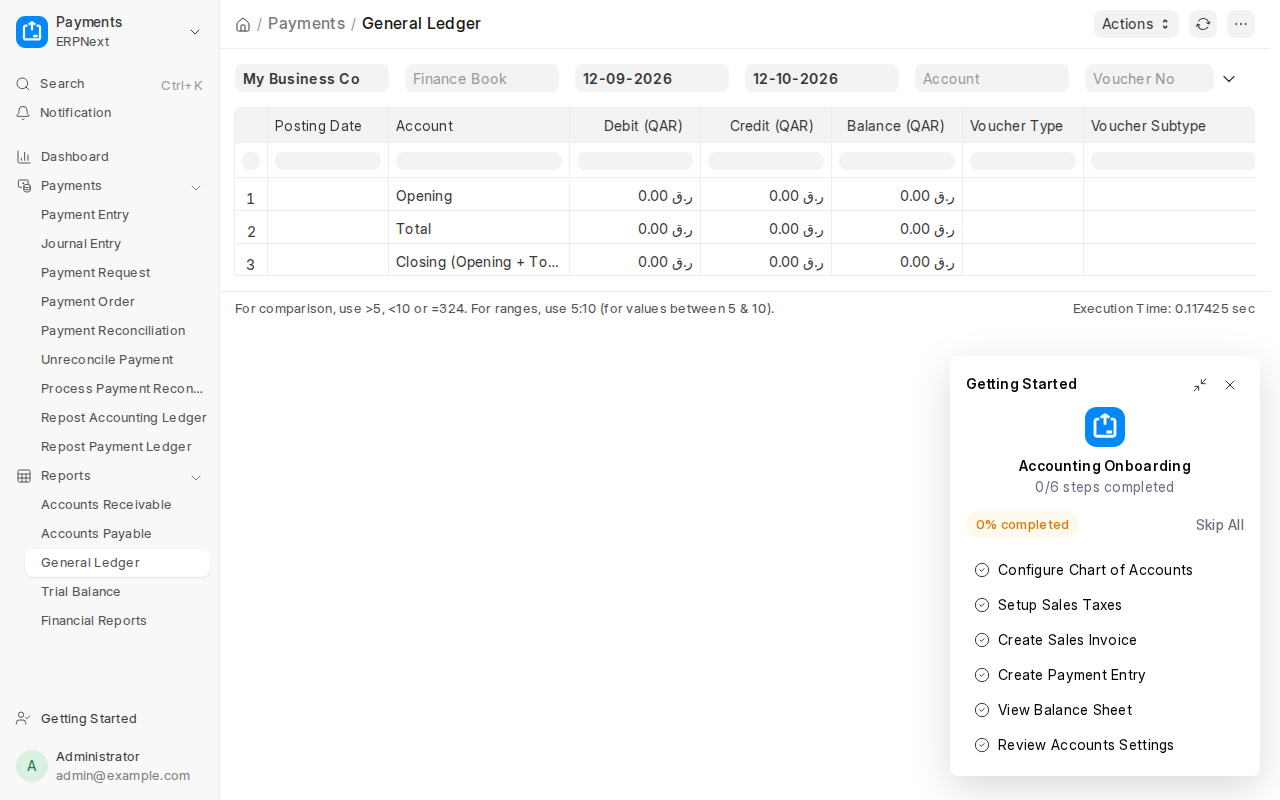Collapse the Reports sidebar section
Screen dimensions: 1280x800
click(196, 477)
